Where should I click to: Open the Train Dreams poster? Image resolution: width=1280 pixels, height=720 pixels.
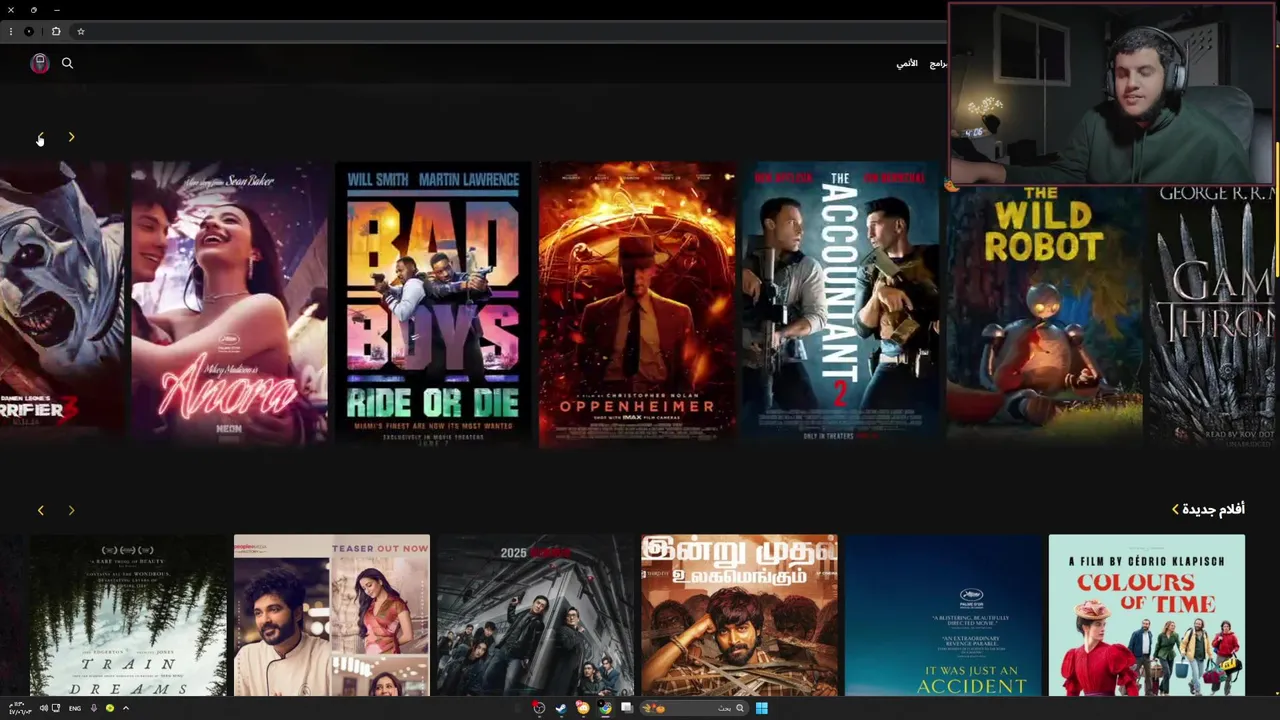tap(128, 615)
